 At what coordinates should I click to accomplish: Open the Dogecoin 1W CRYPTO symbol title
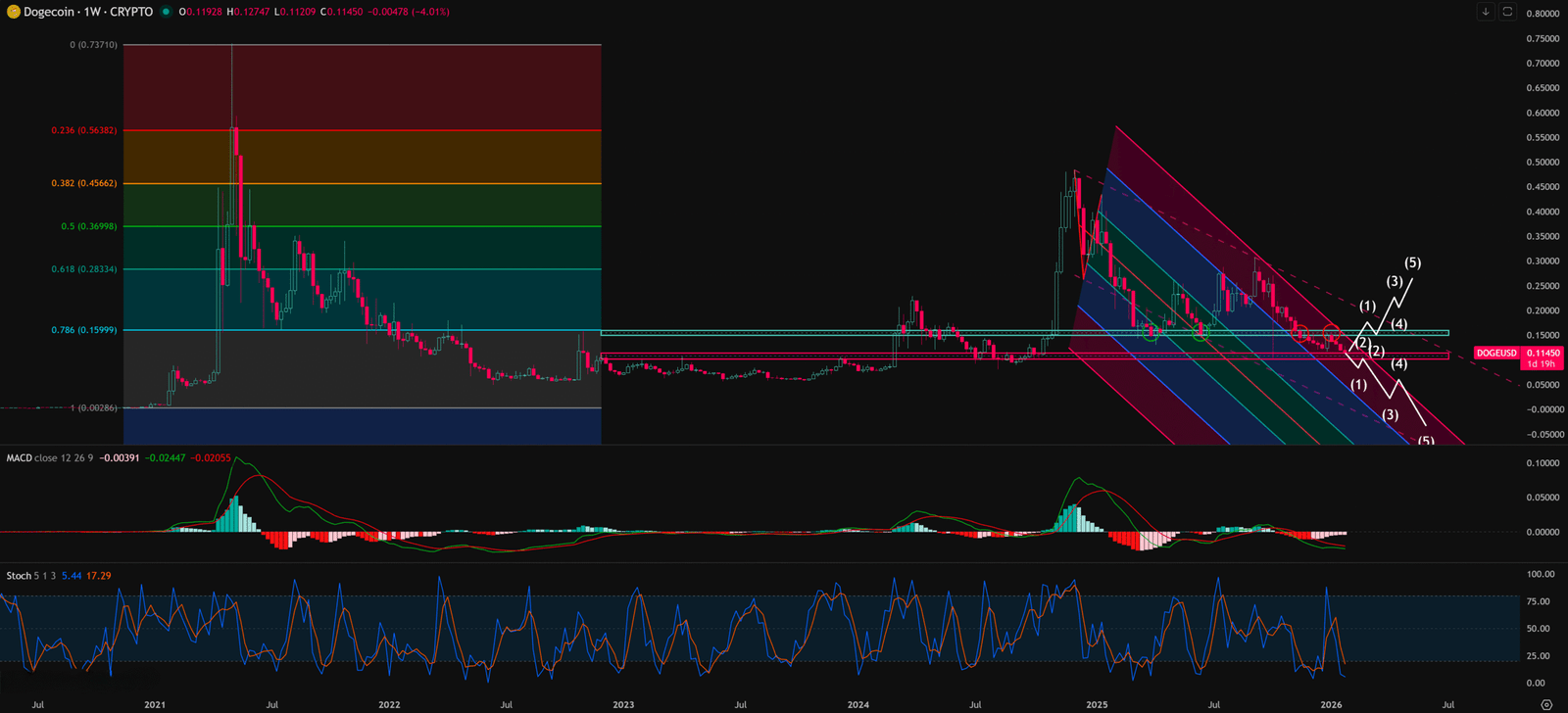click(88, 12)
